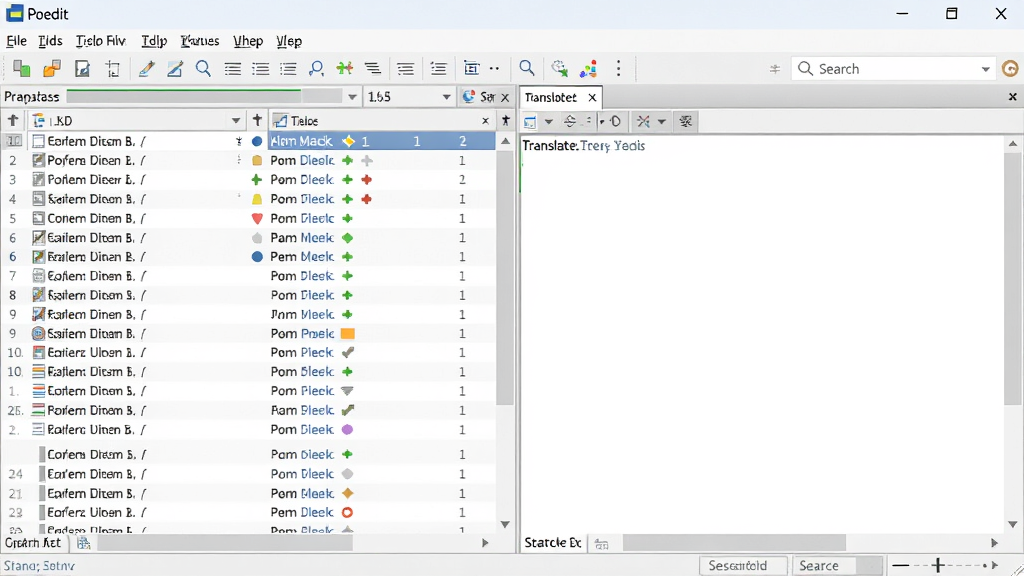
Task: Click the purple circle marker in the list
Action: pyautogui.click(x=347, y=430)
